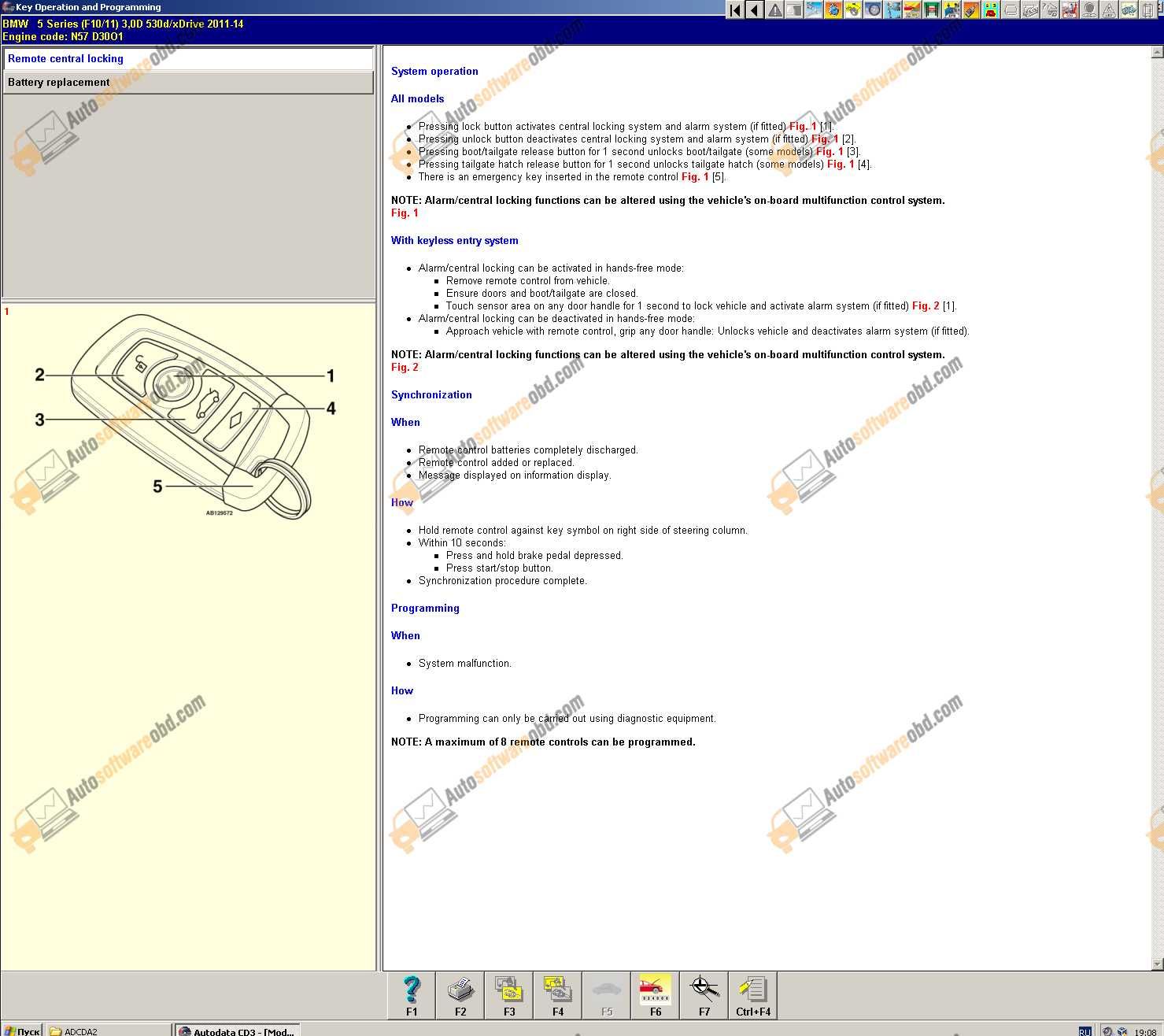Viewport: 1164px width, 1036px height.
Task: Click 'System malfunction.' bullet text
Action: point(465,663)
